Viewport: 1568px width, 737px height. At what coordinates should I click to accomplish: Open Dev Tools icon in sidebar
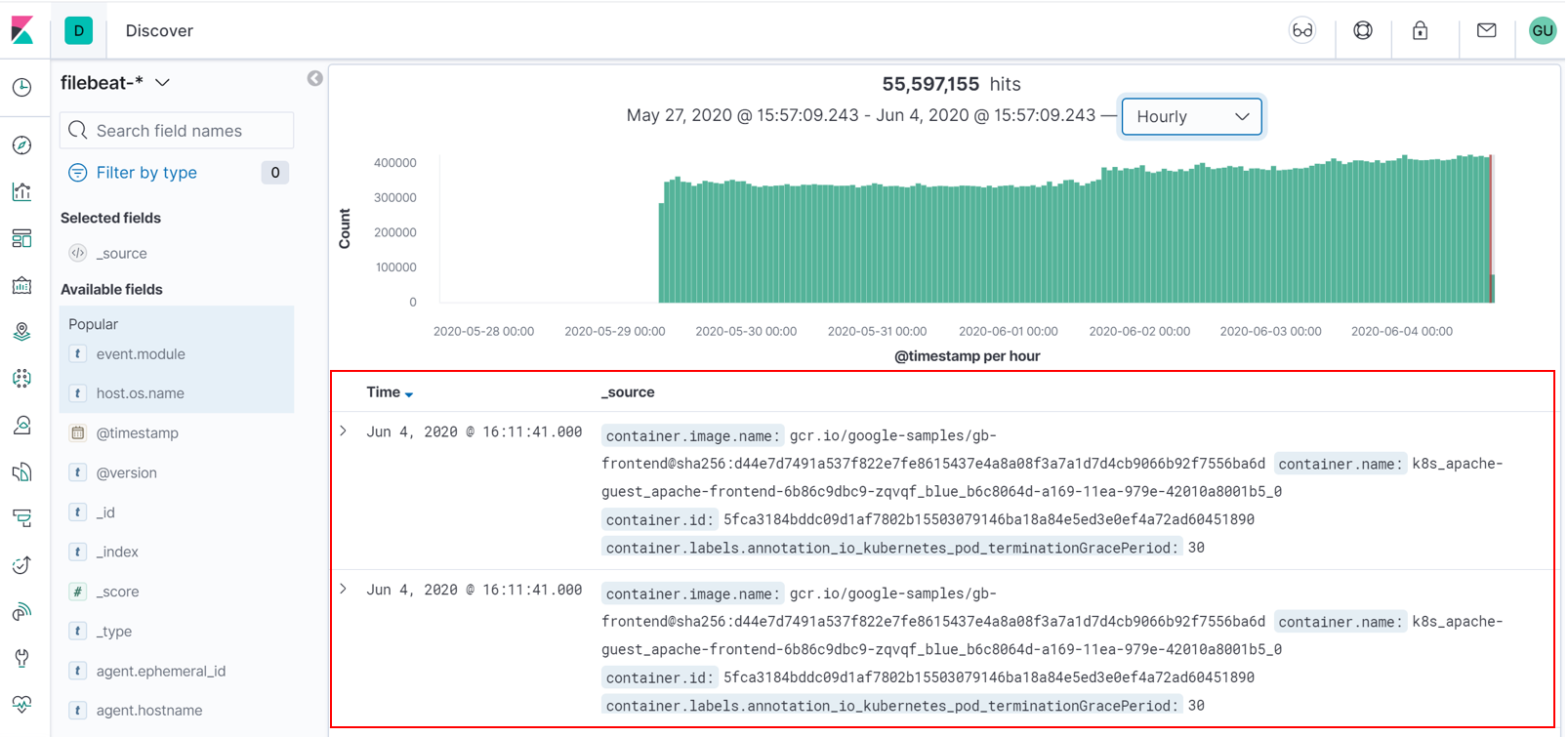[x=22, y=659]
